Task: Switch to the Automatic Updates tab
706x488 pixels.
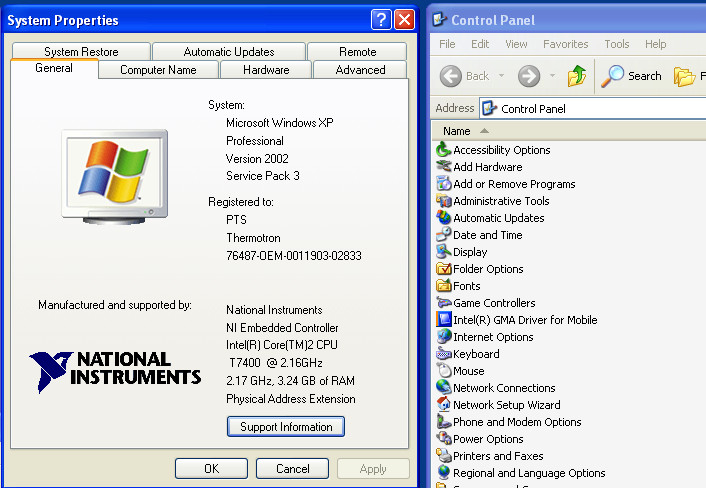Action: point(229,52)
